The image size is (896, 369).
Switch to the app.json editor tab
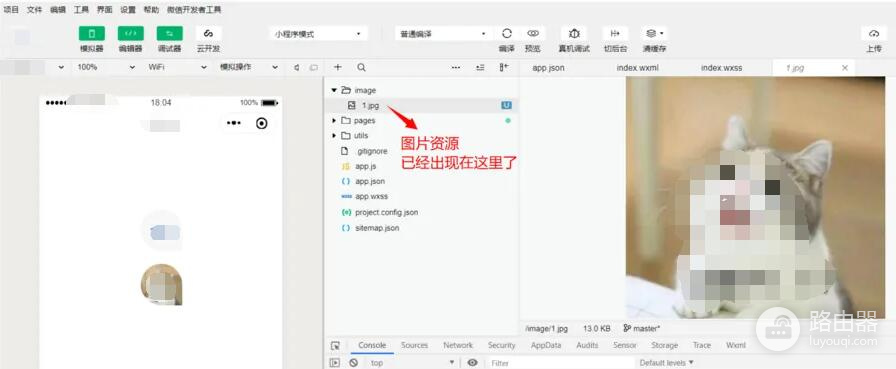click(x=548, y=67)
